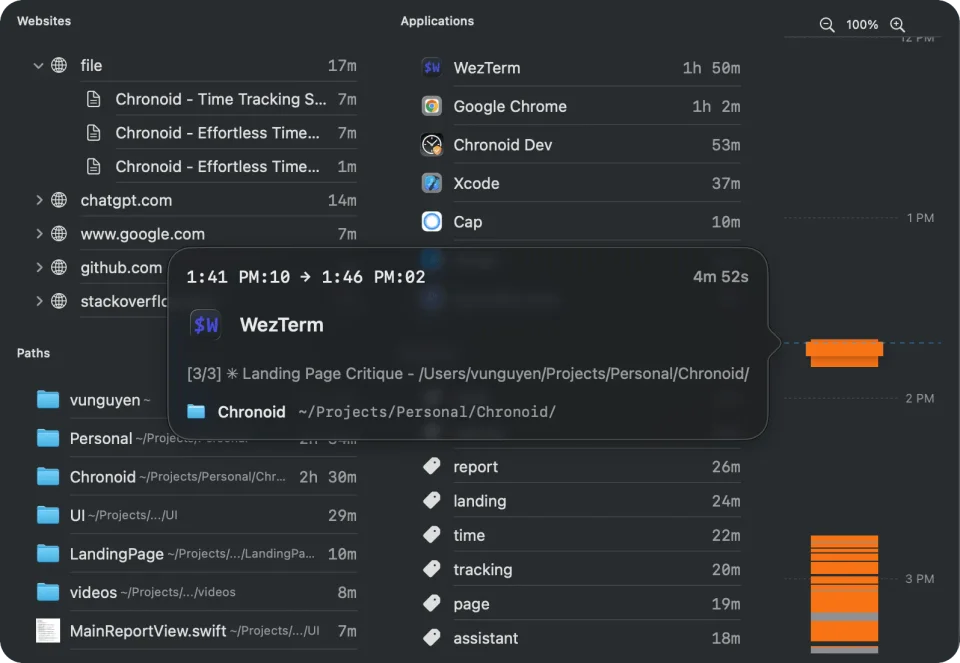Click the zoom in magnifier icon

898,24
